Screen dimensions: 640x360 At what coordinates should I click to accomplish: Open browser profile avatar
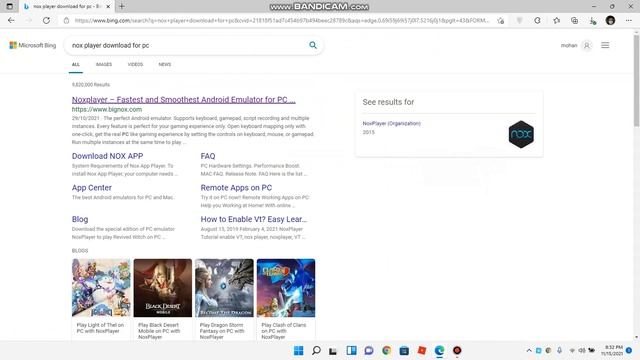(x=611, y=20)
